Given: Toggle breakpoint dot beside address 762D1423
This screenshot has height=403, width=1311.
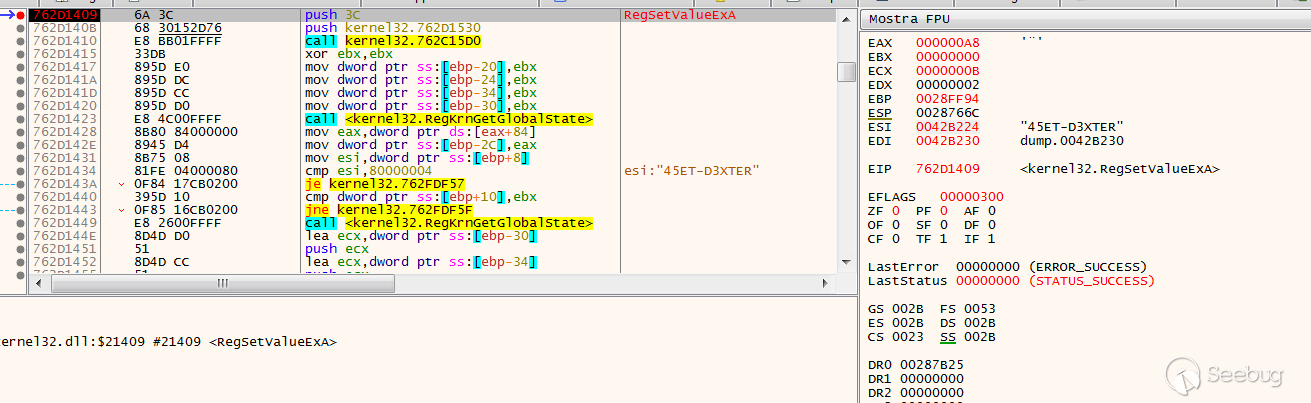Looking at the screenshot, I should click(21, 119).
